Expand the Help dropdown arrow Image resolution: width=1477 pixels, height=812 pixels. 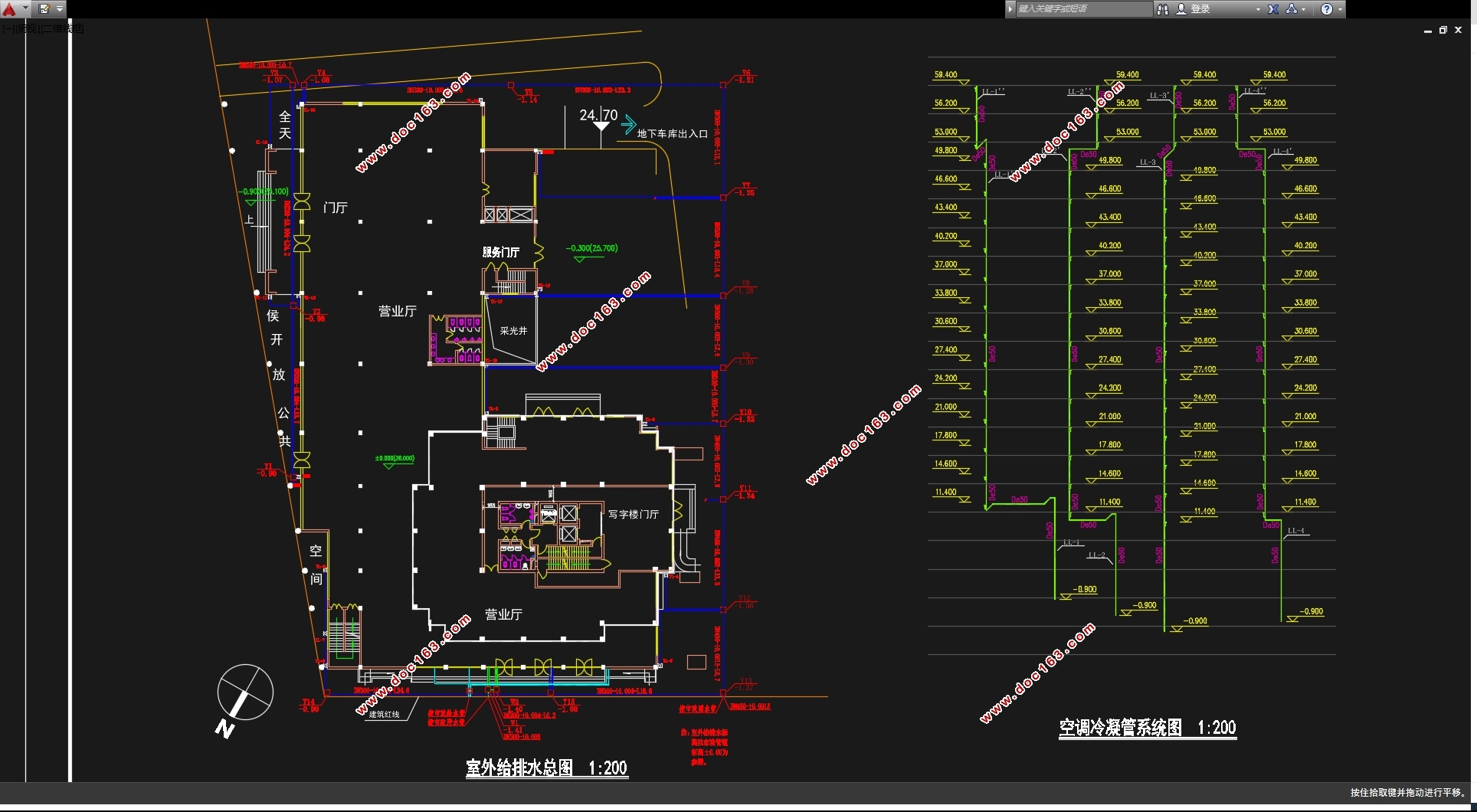pos(1340,9)
